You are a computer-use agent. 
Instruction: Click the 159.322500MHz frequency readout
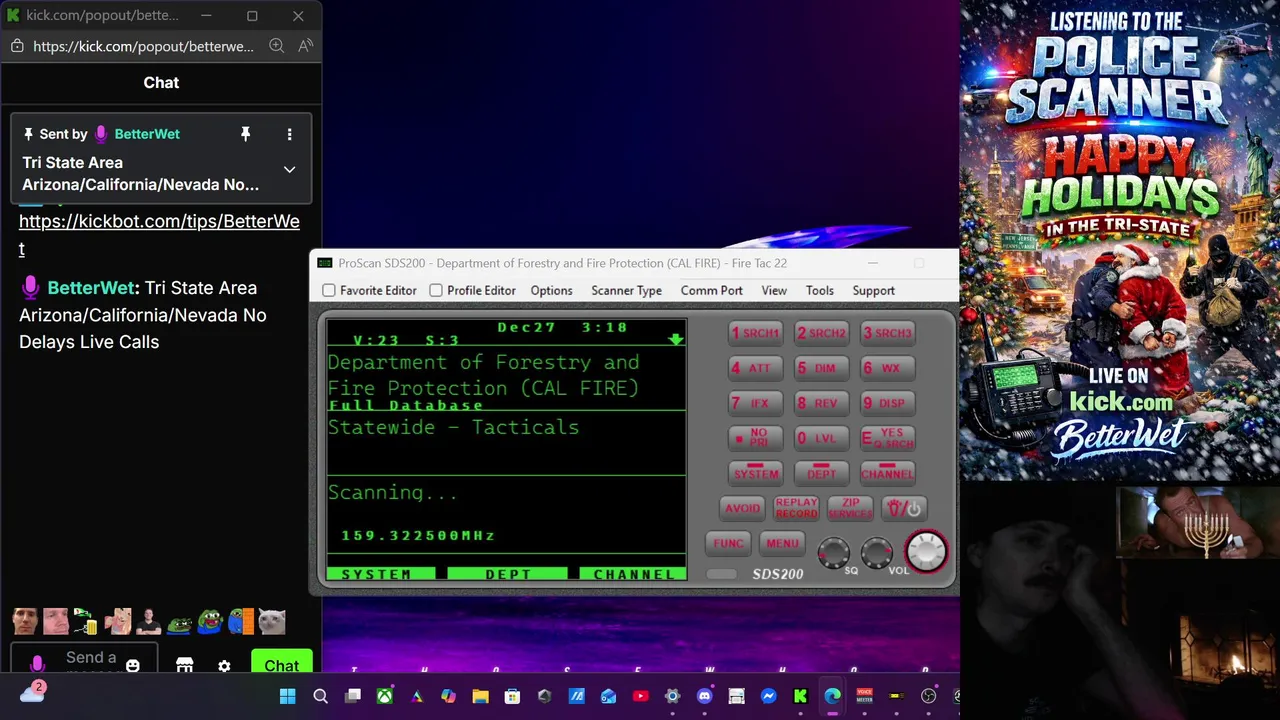click(418, 536)
